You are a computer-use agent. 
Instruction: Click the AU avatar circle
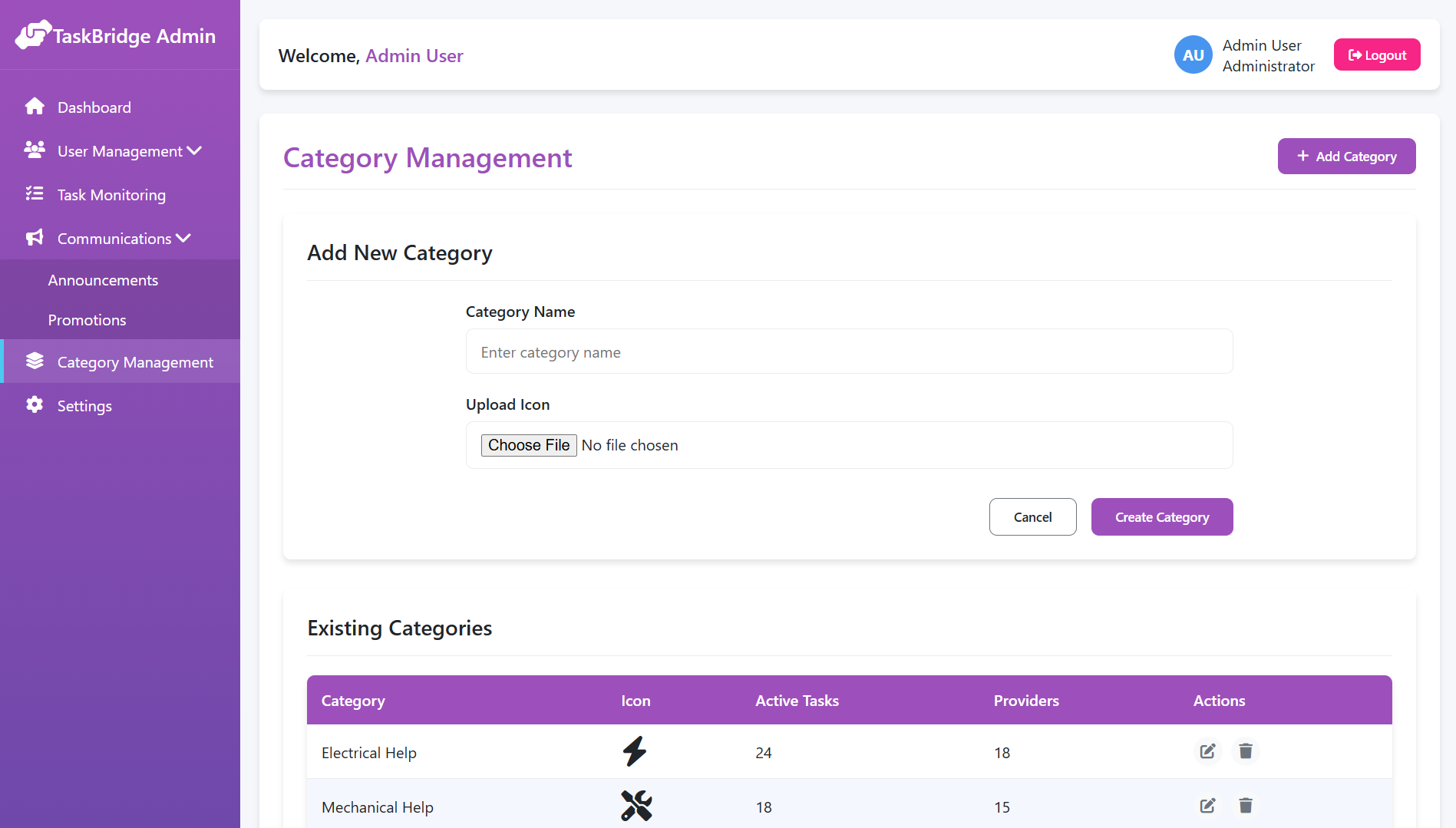[1193, 54]
